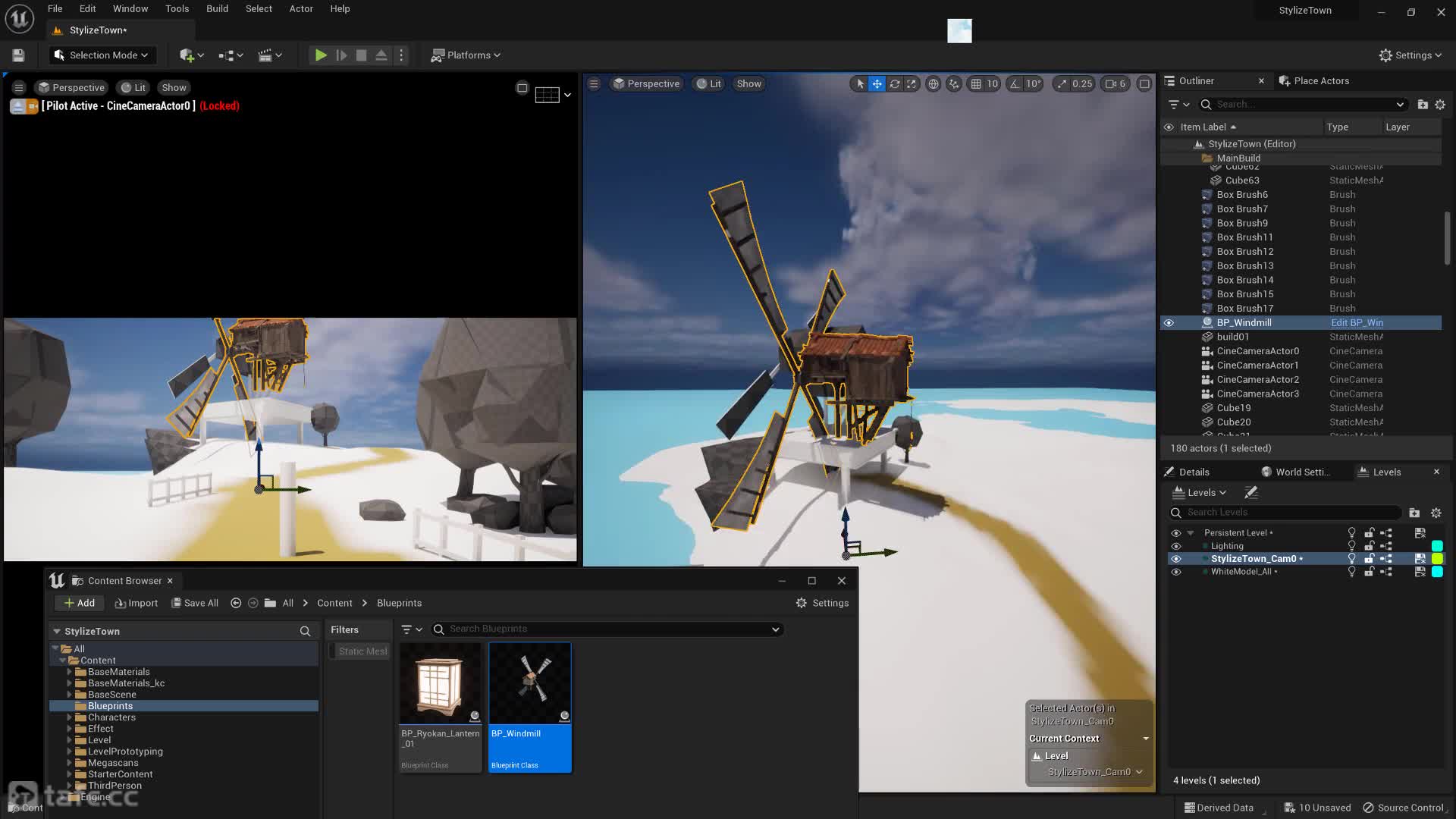The width and height of the screenshot is (1456, 819).
Task: Open the Selection Mode dropdown
Action: pyautogui.click(x=102, y=55)
